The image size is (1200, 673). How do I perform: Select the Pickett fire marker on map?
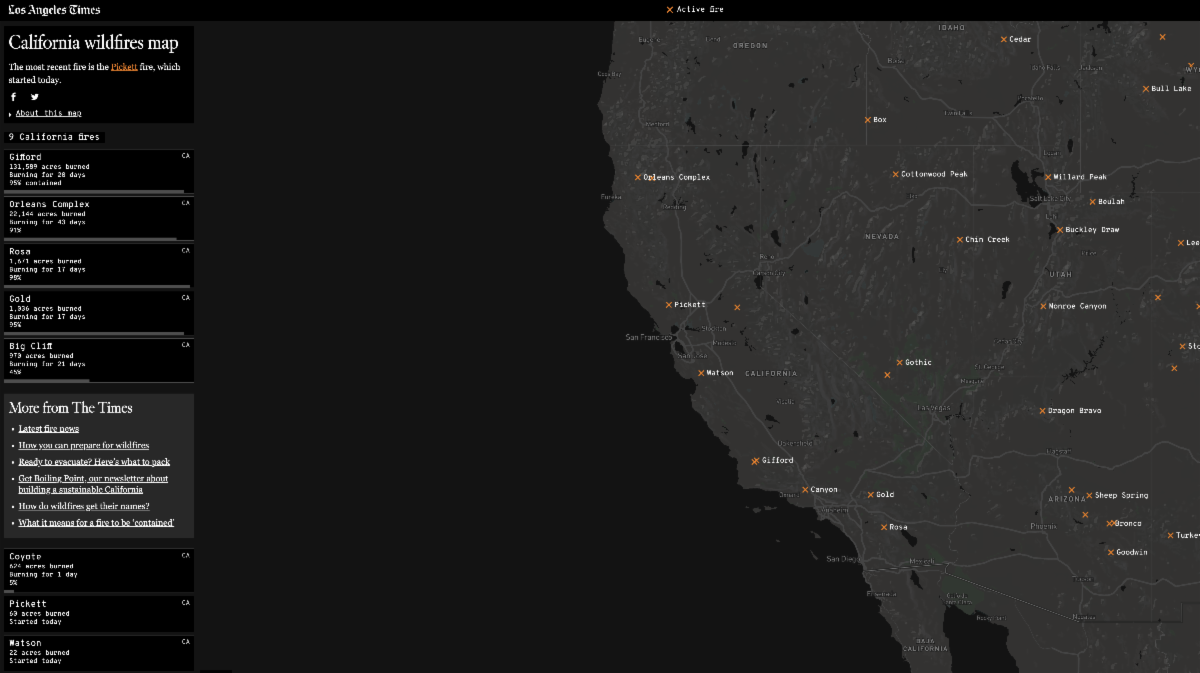tap(669, 305)
